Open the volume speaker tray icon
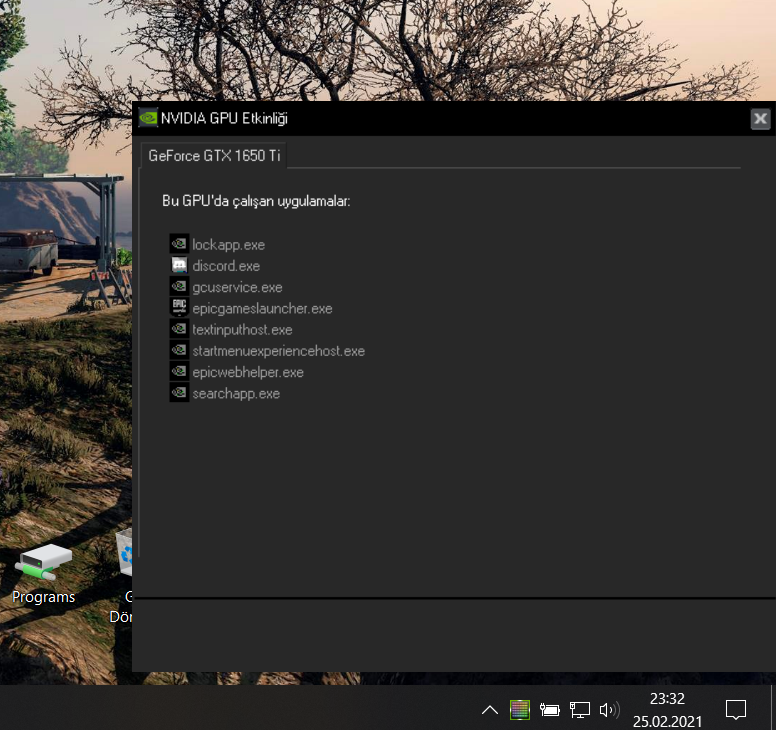 (x=609, y=710)
